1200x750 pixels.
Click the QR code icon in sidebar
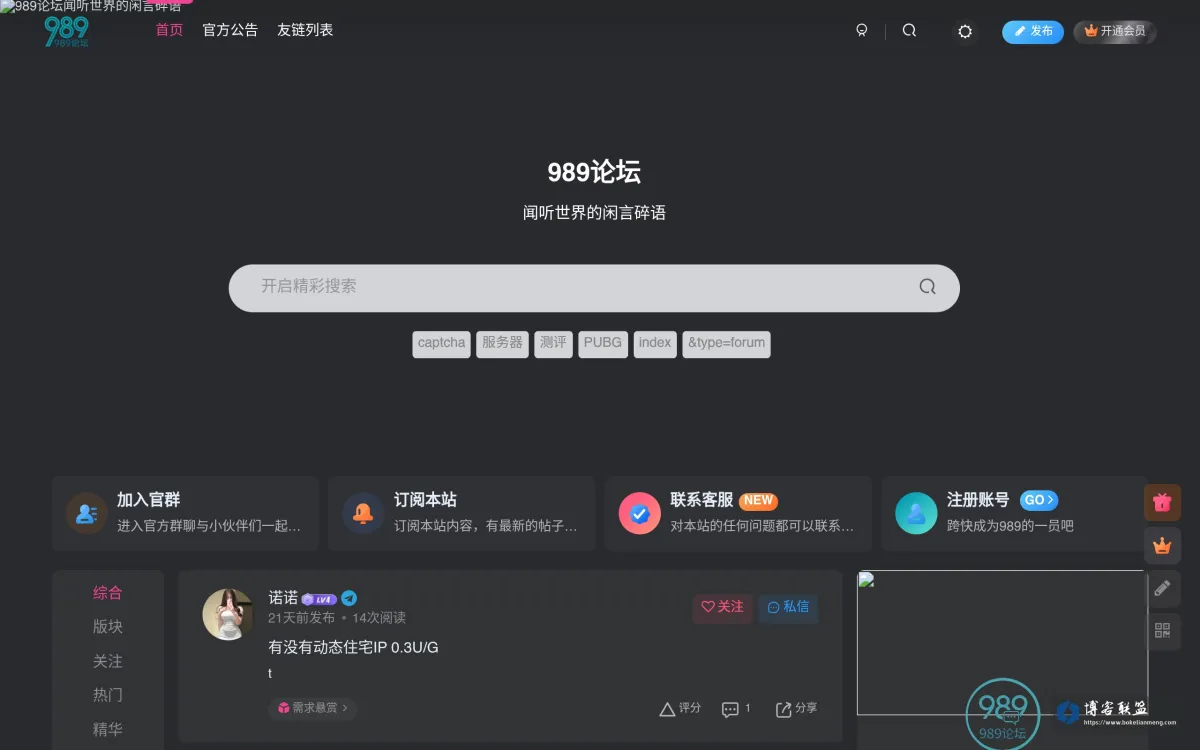coord(1162,631)
